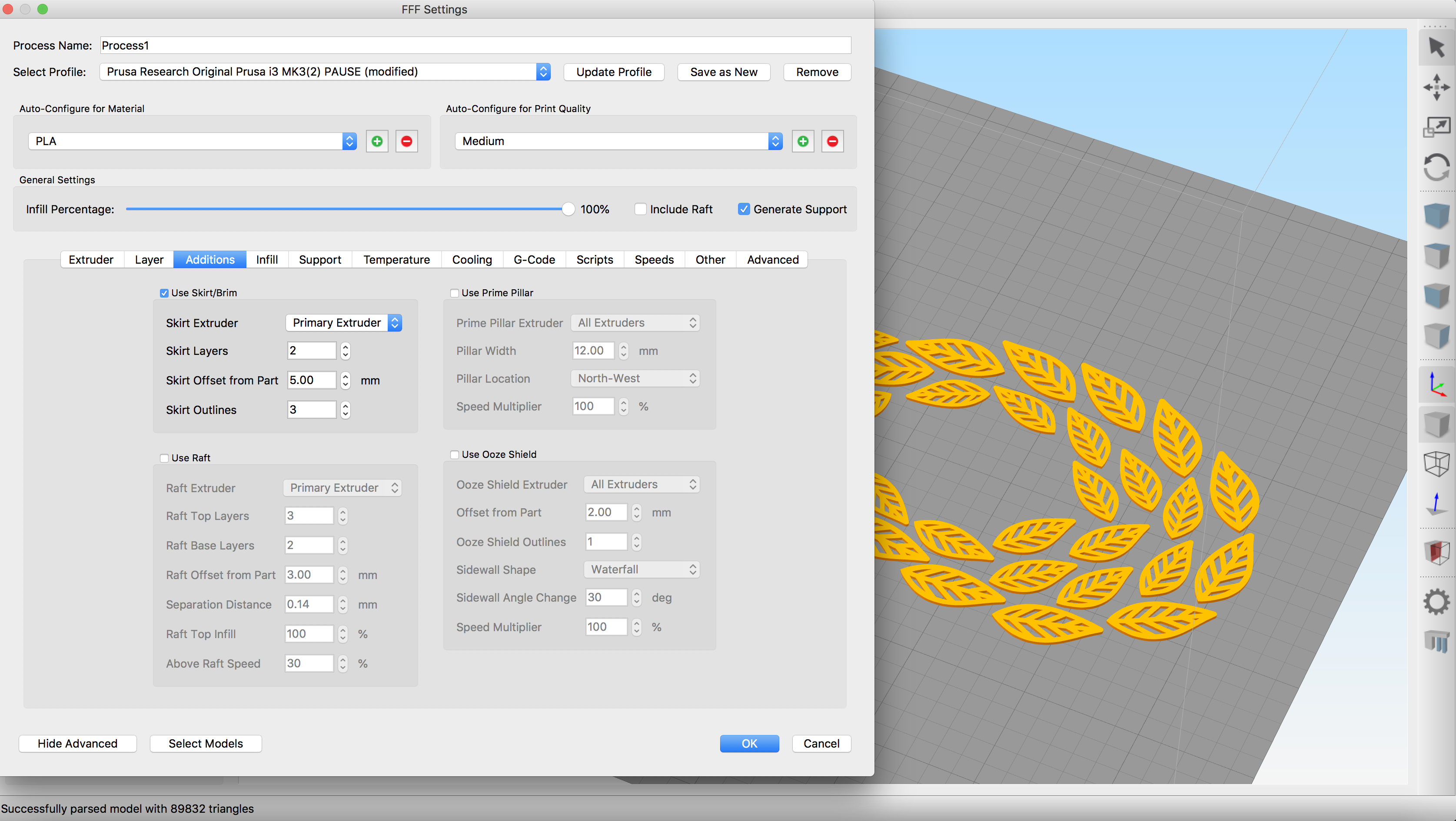Show the coordinate axes view

click(x=1437, y=385)
